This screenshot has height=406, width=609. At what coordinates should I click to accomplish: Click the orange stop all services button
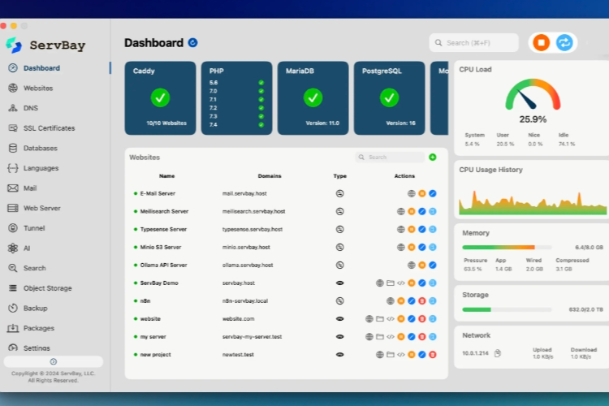tap(541, 42)
